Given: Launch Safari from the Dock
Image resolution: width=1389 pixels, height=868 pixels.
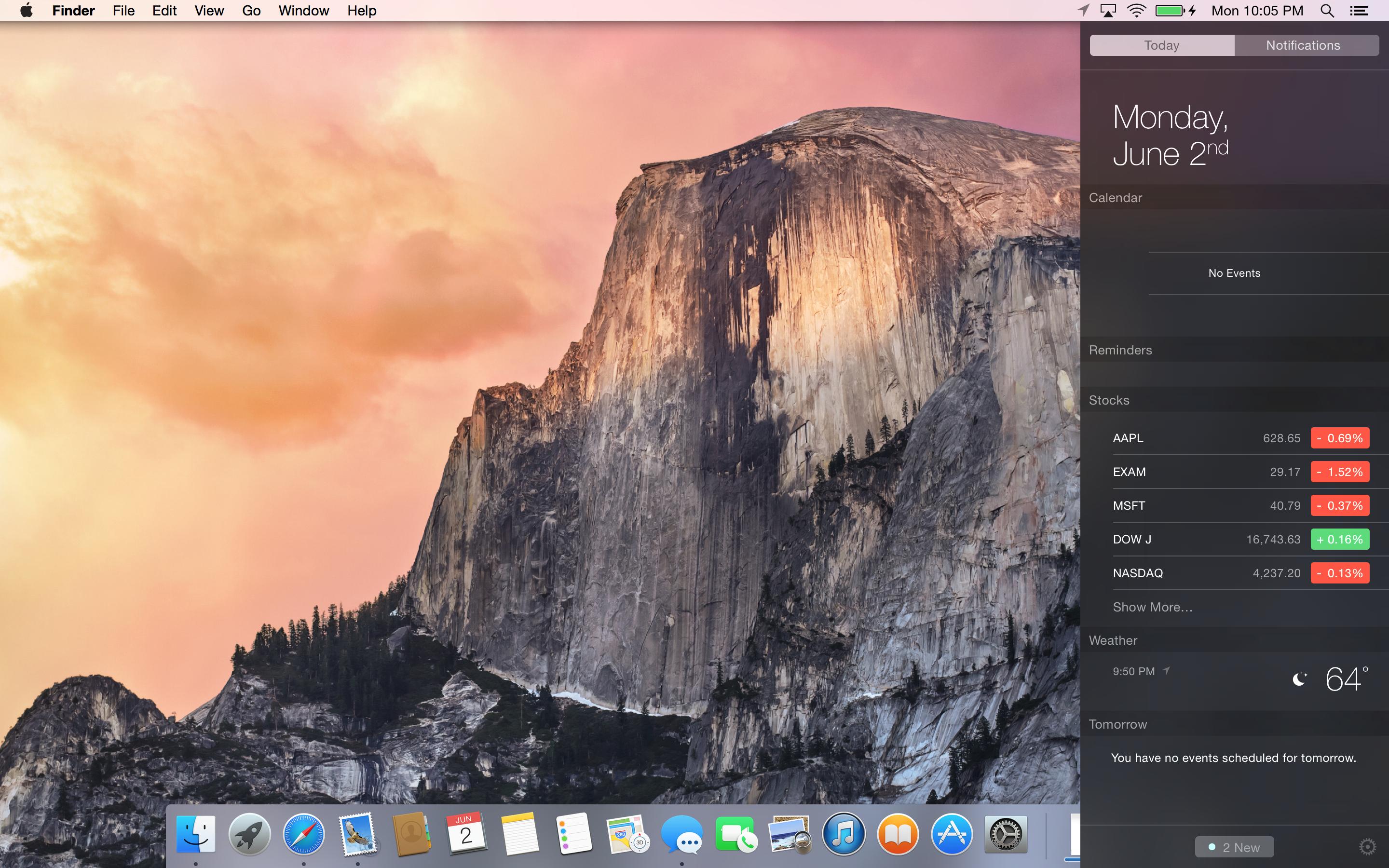Looking at the screenshot, I should (x=303, y=835).
